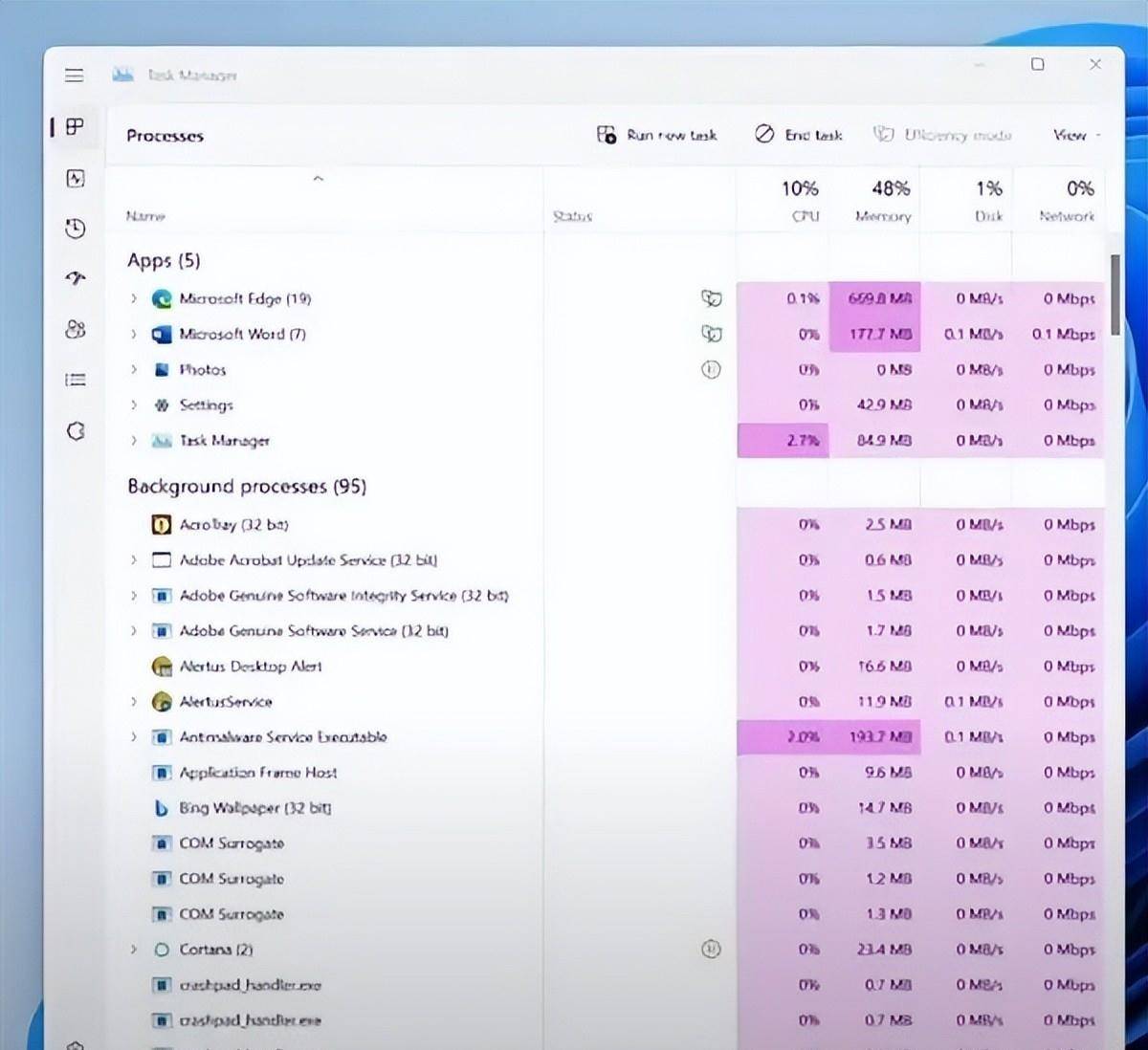Open the Performance sidebar icon
Screen dimensions: 1148x1050
76,178
